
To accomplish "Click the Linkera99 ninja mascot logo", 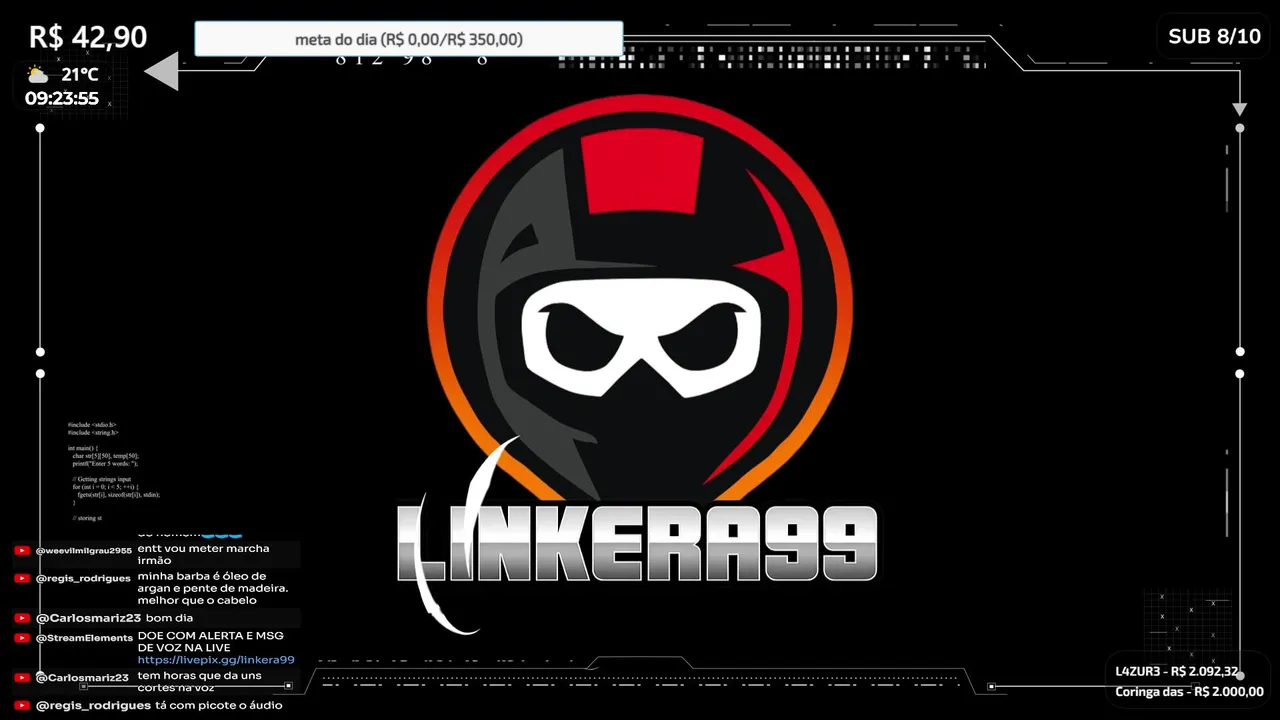I will (x=640, y=300).
